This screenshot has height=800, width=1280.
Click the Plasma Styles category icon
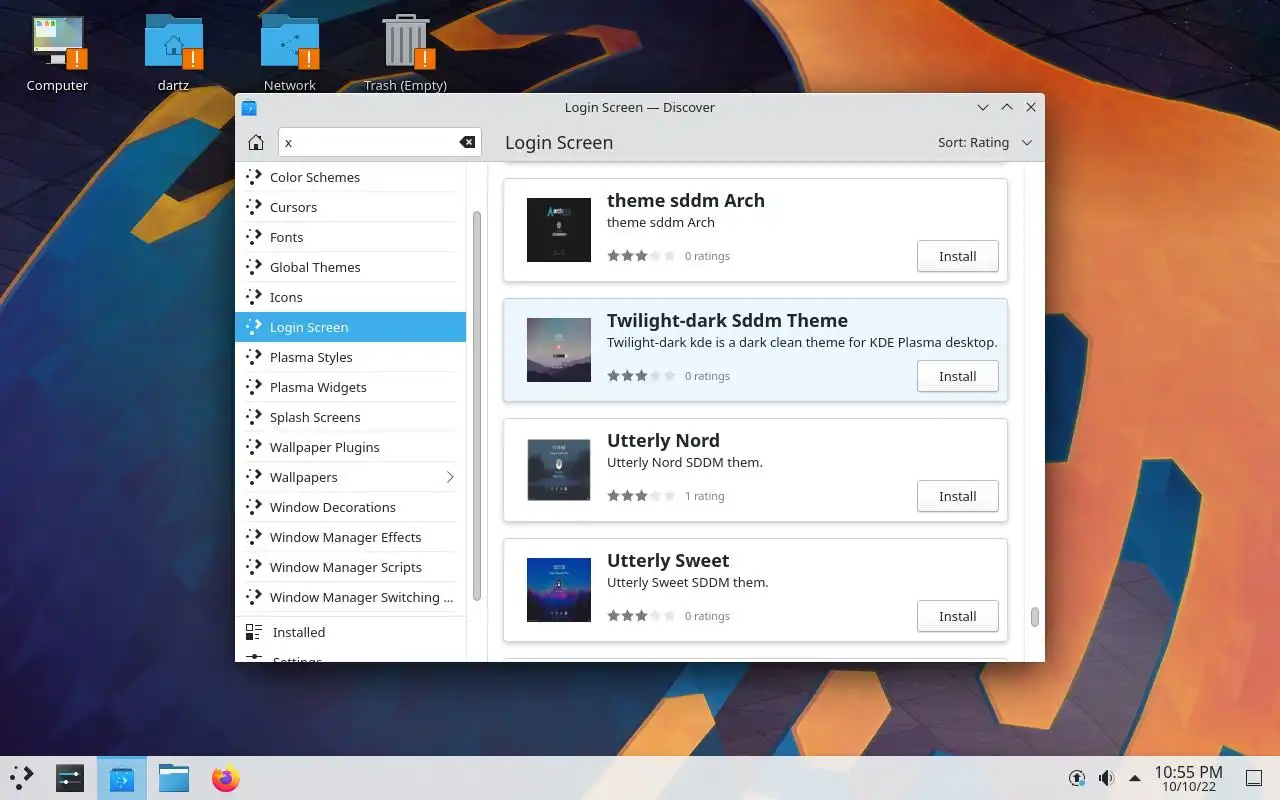click(254, 357)
